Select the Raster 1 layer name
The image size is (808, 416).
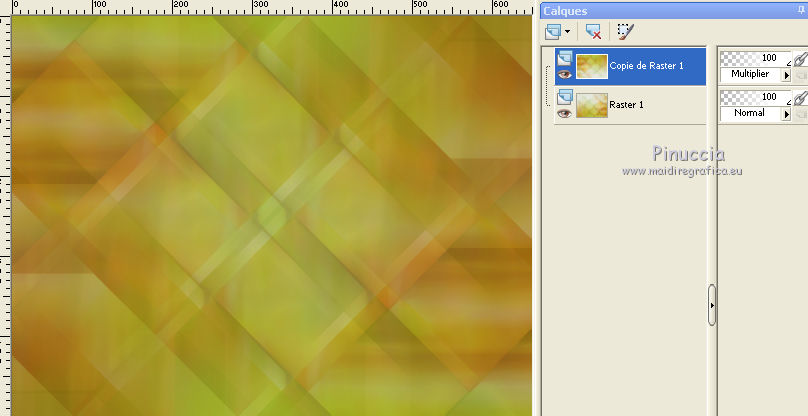[626, 105]
